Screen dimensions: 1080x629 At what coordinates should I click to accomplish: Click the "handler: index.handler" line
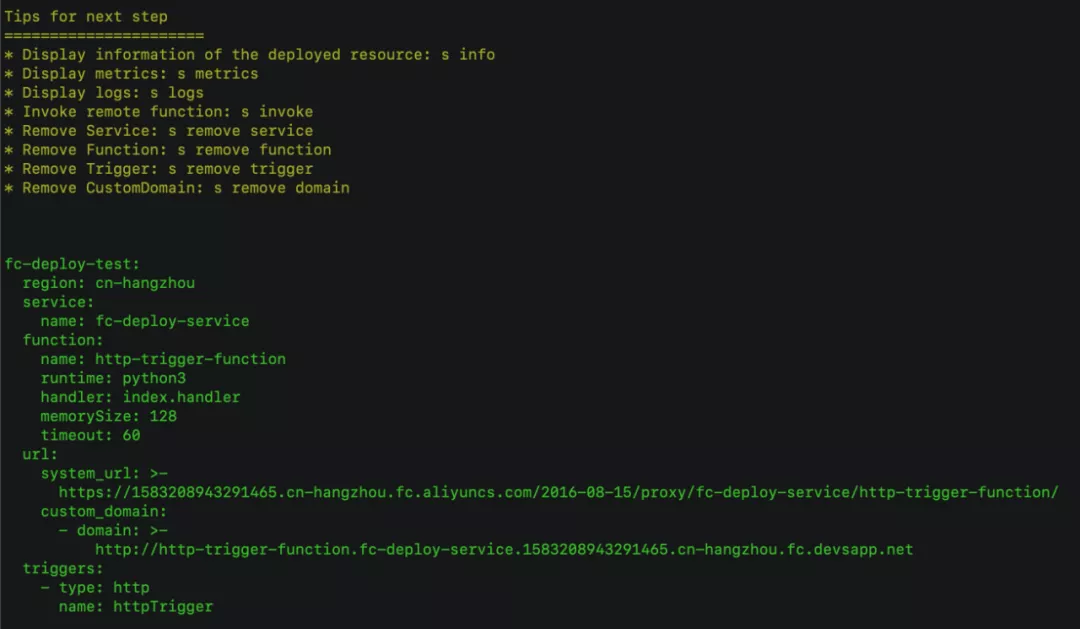(x=140, y=397)
